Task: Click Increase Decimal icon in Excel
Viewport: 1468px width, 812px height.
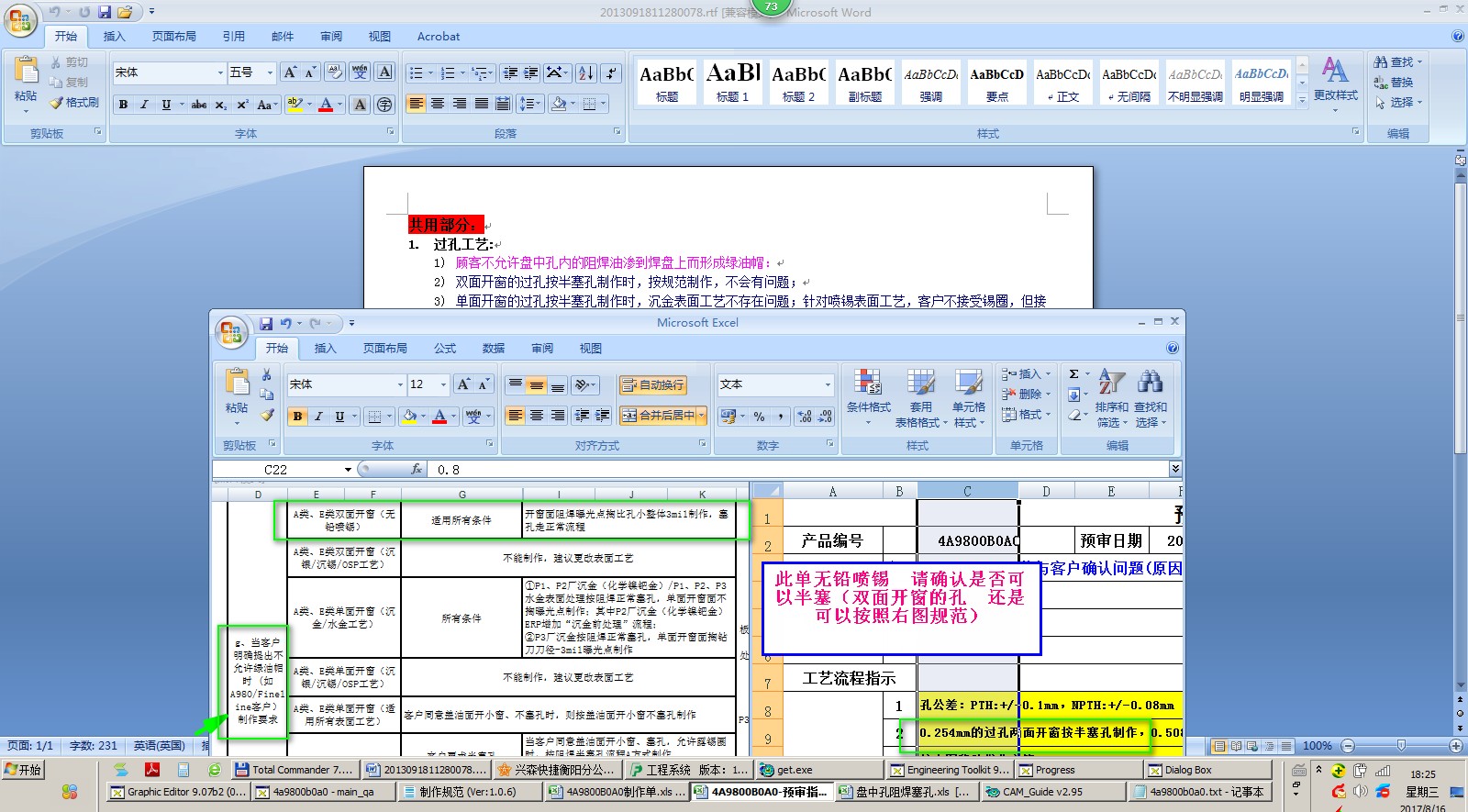Action: click(805, 417)
